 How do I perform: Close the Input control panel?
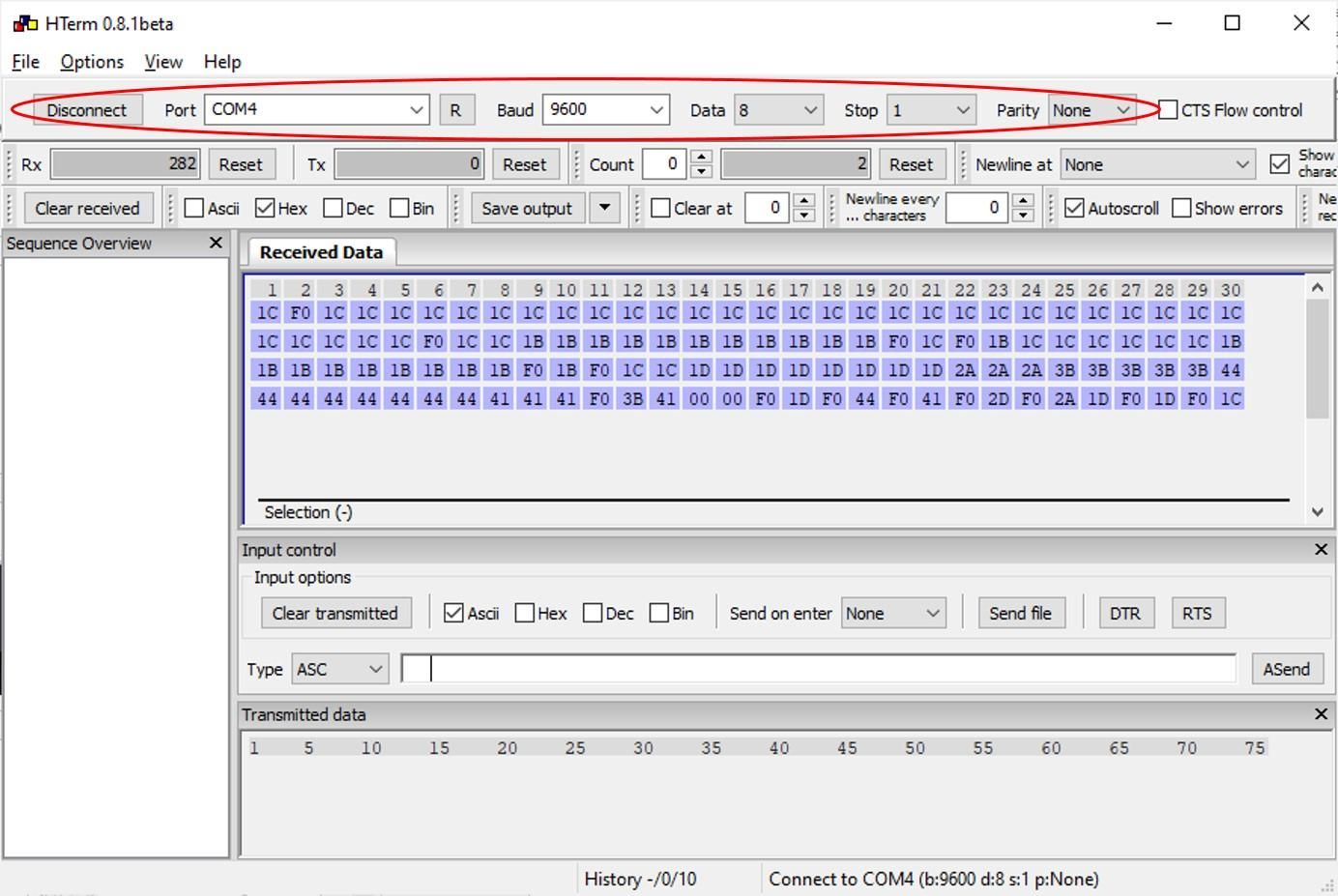coord(1321,549)
